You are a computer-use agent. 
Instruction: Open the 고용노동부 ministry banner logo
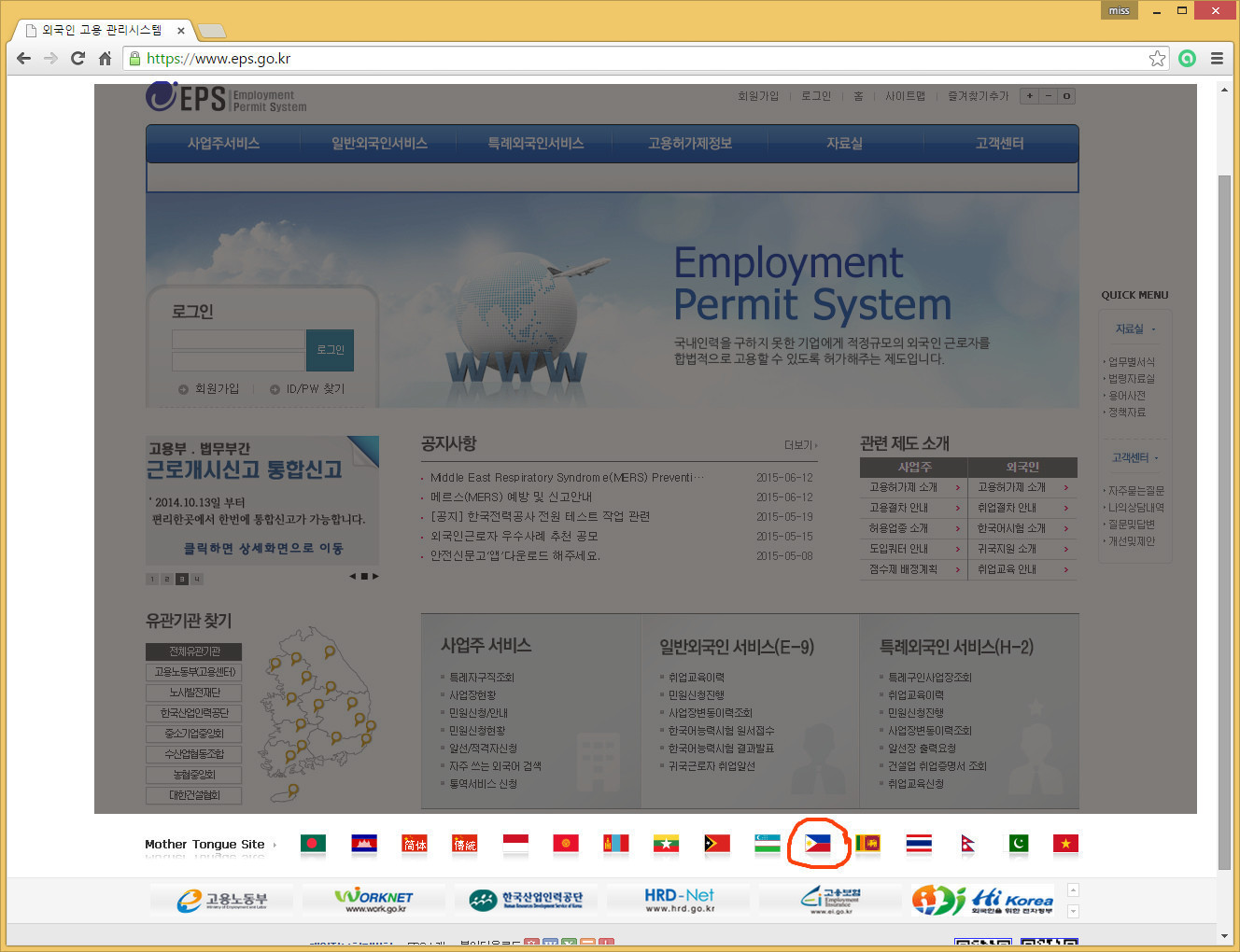pos(221,900)
